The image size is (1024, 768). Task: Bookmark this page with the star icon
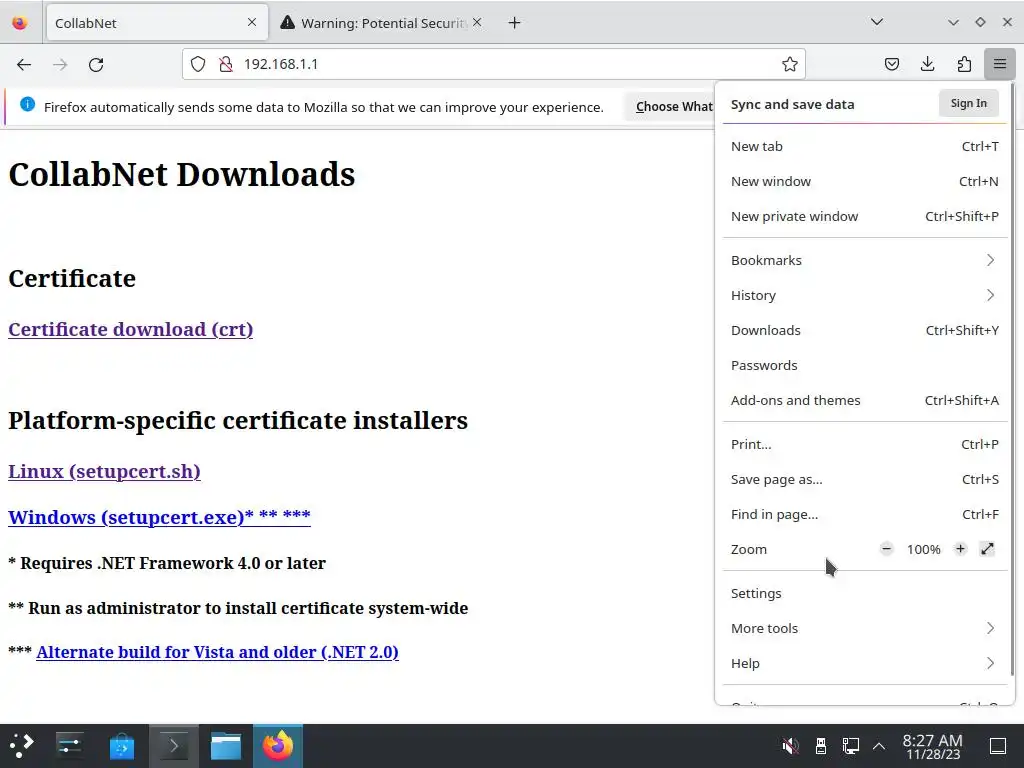790,64
